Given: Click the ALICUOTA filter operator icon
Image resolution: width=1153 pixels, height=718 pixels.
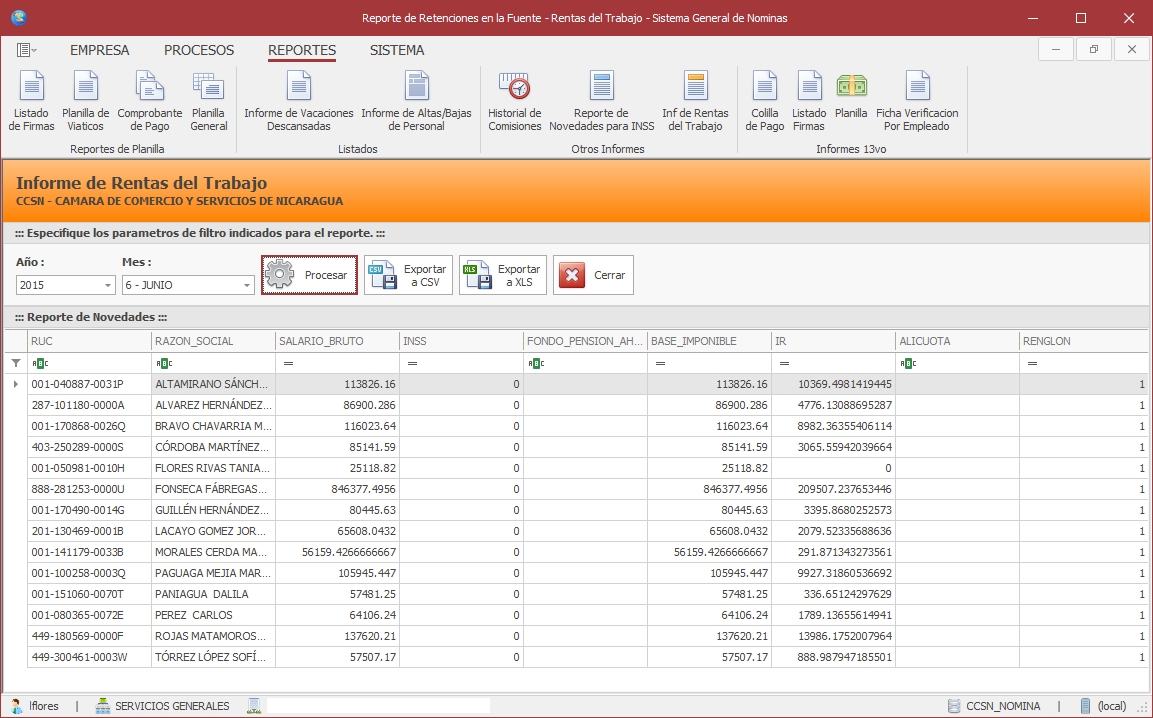Looking at the screenshot, I should pos(908,363).
